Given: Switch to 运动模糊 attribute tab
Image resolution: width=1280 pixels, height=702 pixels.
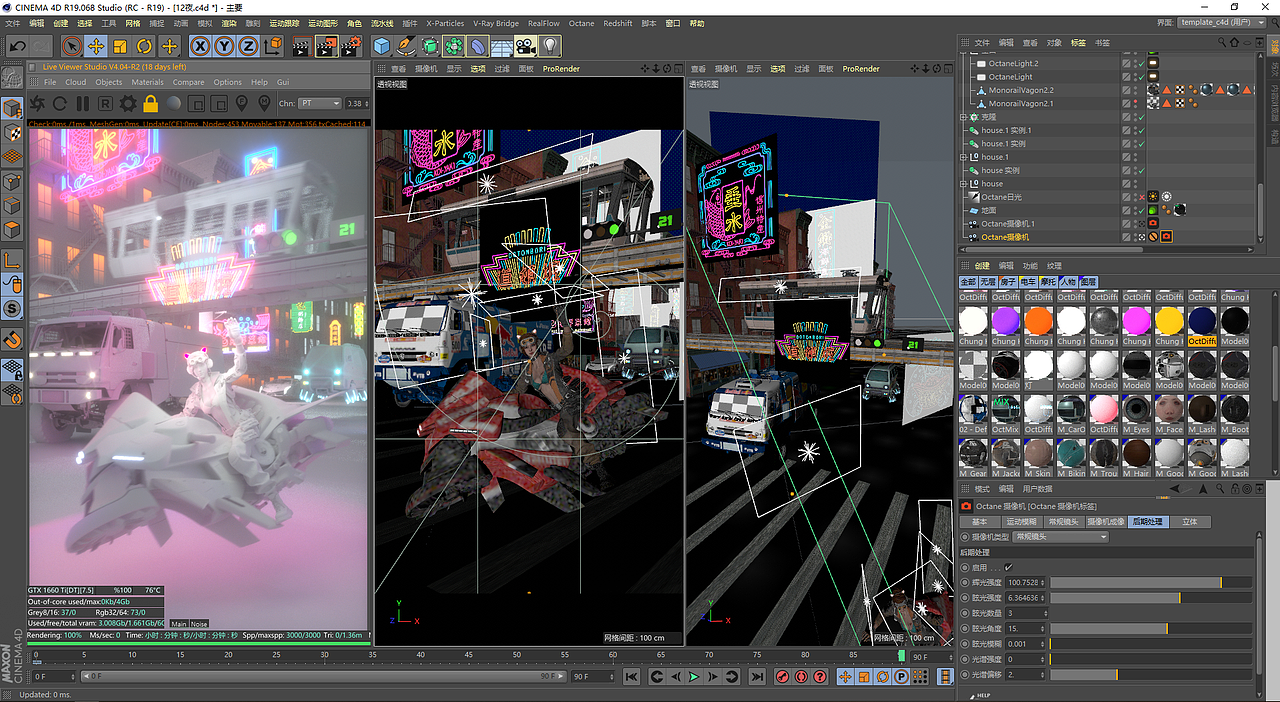Looking at the screenshot, I should tap(1021, 522).
